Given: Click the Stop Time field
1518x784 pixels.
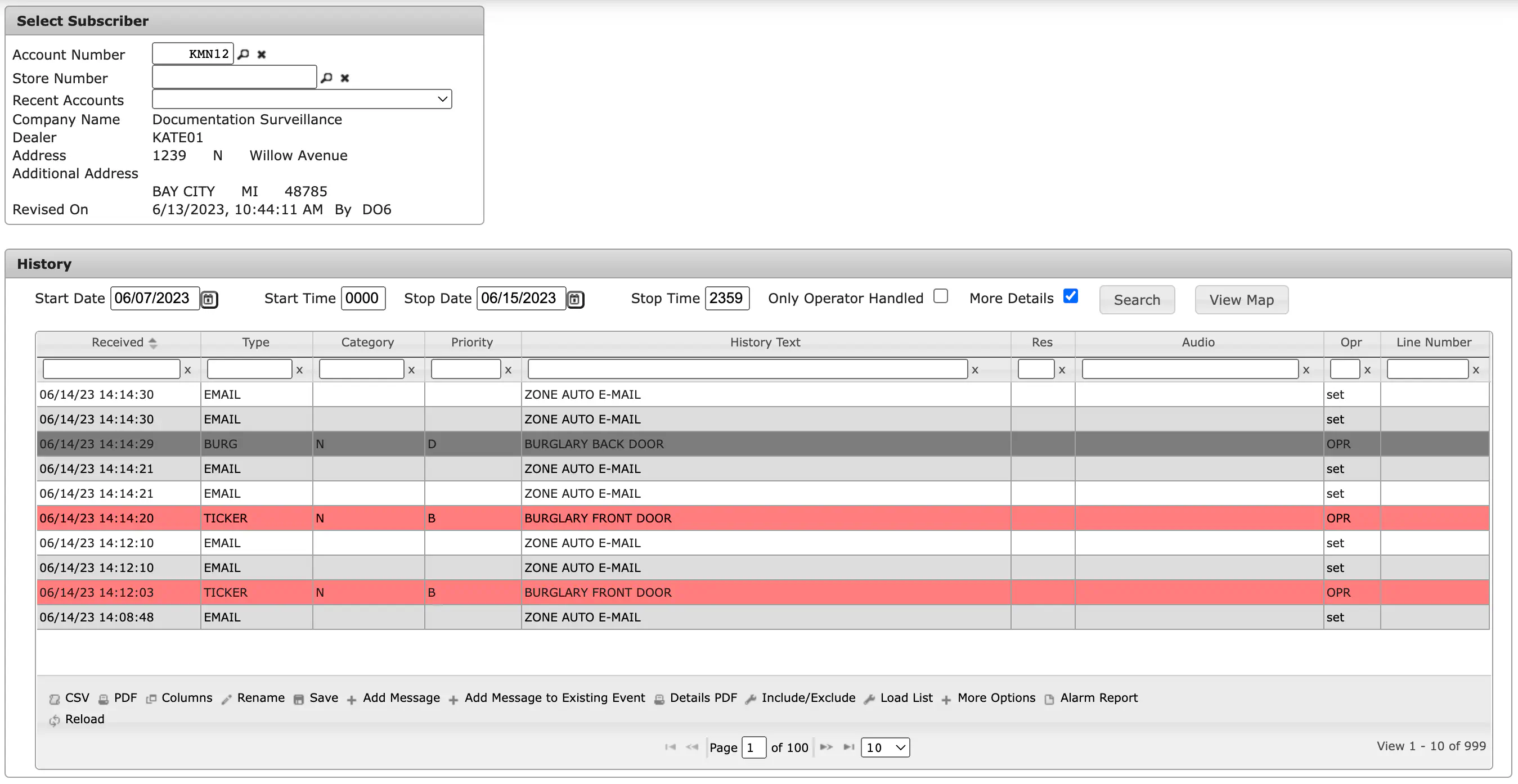Looking at the screenshot, I should coord(727,298).
